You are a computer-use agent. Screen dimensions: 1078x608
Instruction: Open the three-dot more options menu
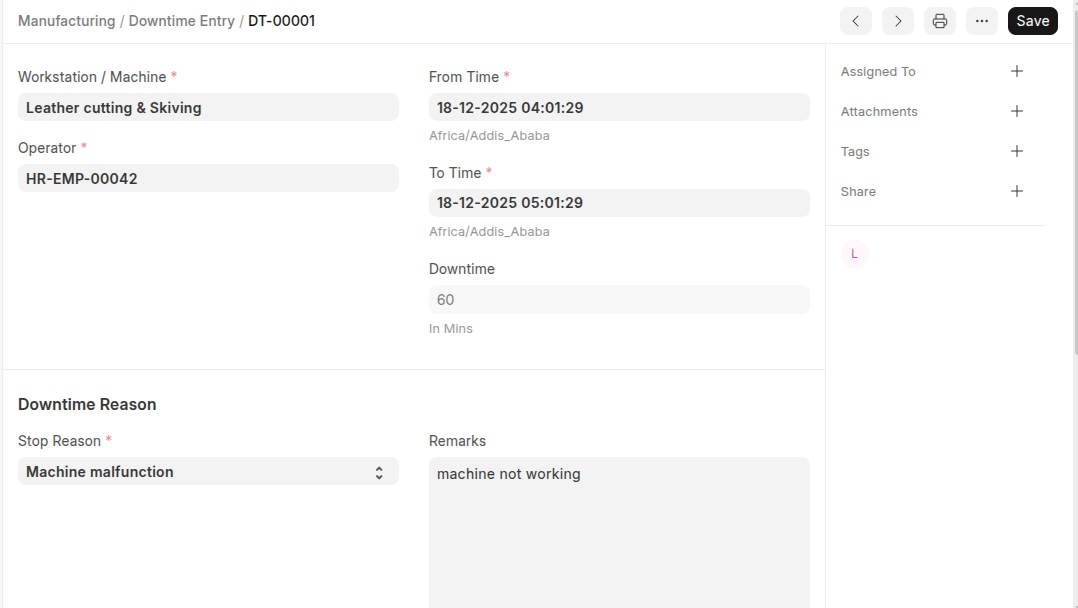(x=982, y=21)
